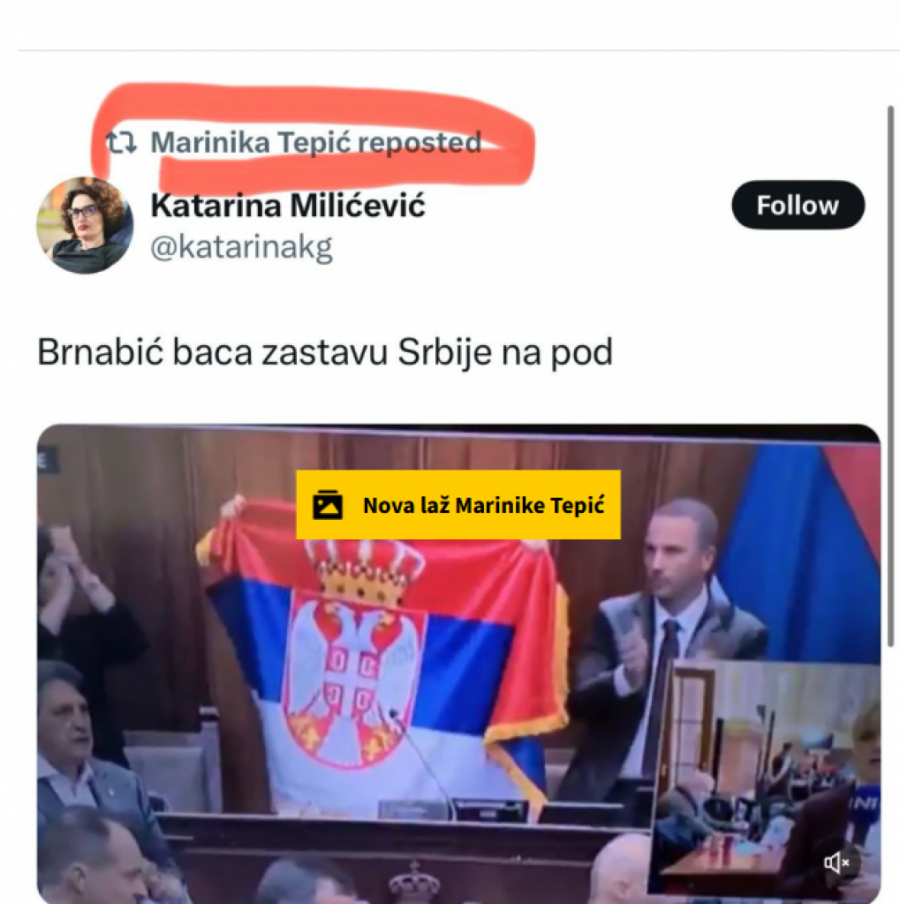
Task: Open Marinika Tepić reposted link
Action: click(x=316, y=142)
